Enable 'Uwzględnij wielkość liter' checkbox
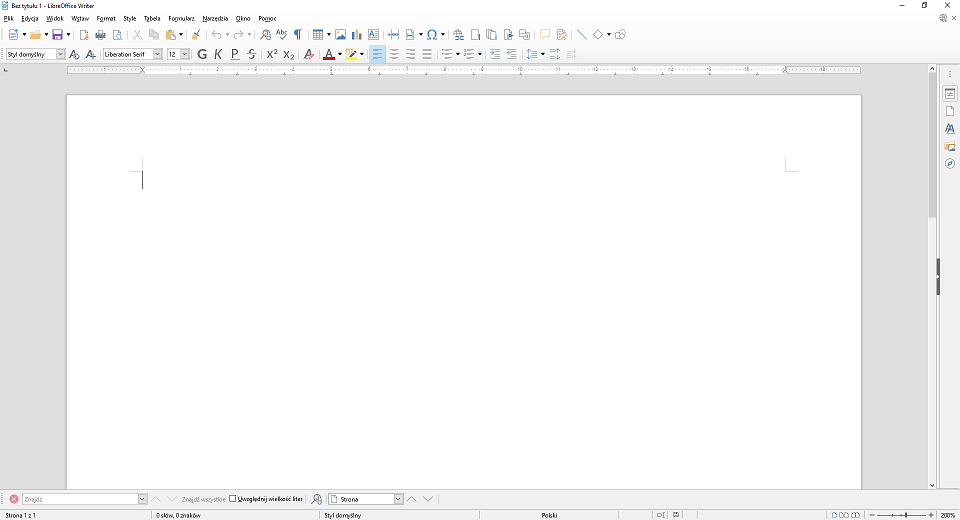This screenshot has width=960, height=520. (234, 499)
